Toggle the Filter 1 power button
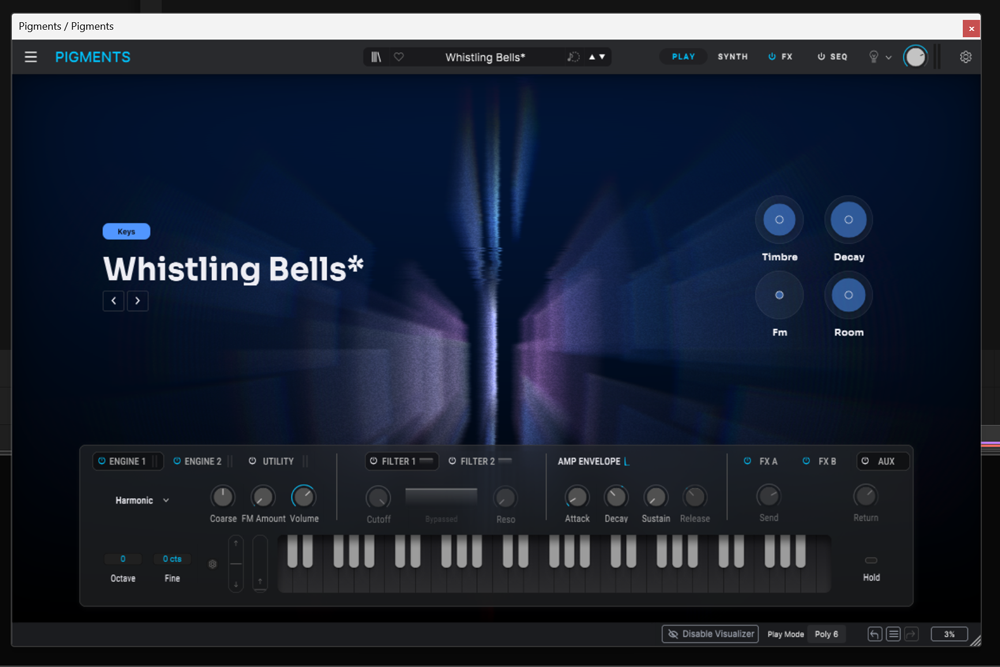 [x=374, y=461]
